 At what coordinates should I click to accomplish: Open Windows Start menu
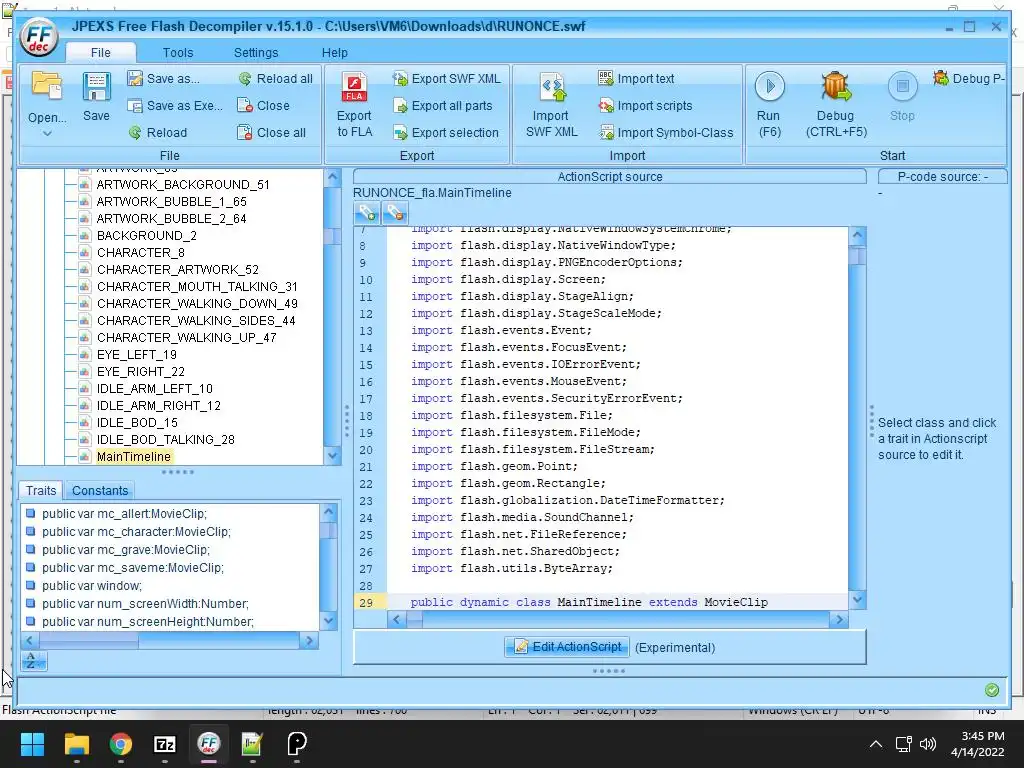point(32,744)
